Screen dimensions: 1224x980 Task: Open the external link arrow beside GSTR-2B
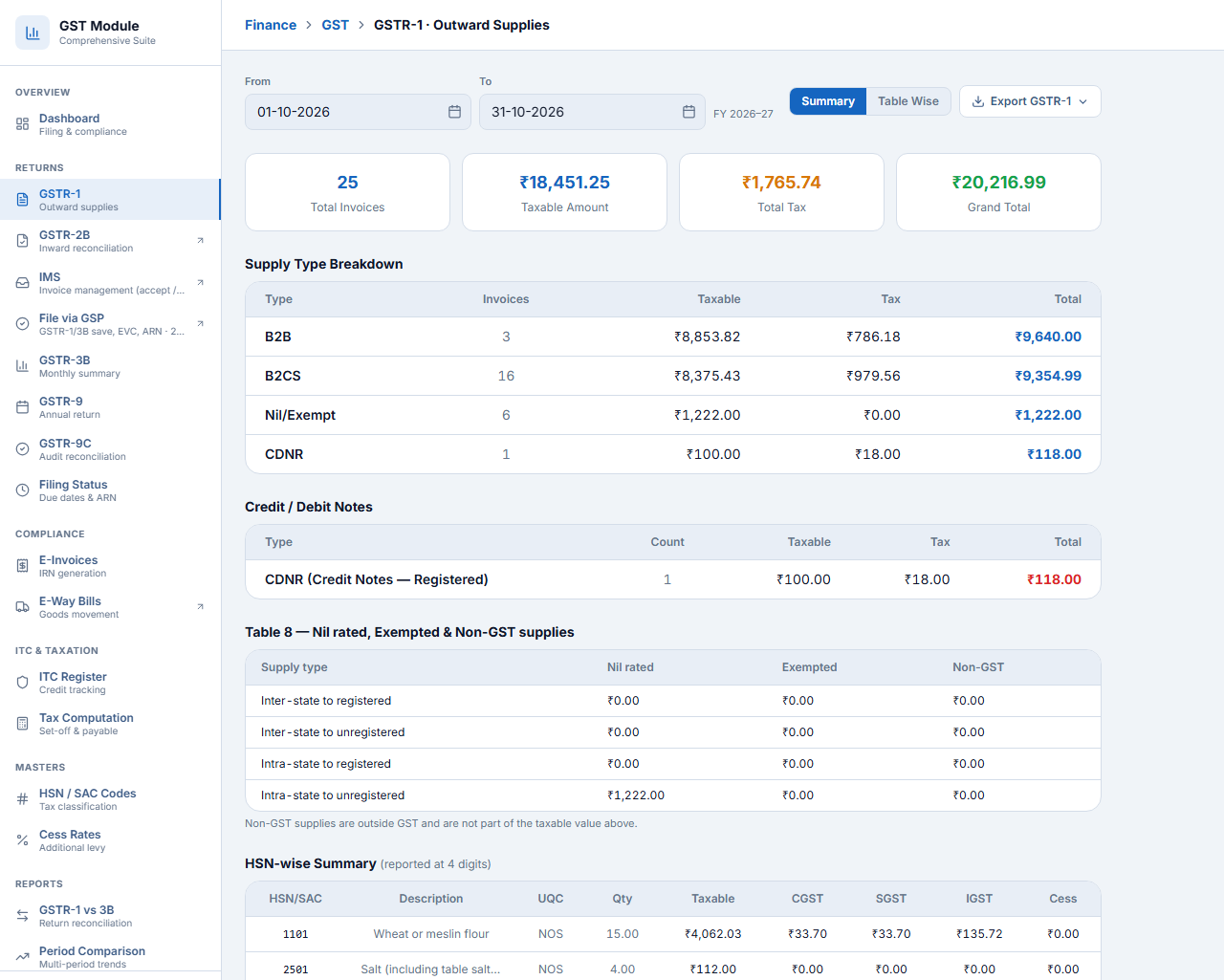tap(200, 240)
